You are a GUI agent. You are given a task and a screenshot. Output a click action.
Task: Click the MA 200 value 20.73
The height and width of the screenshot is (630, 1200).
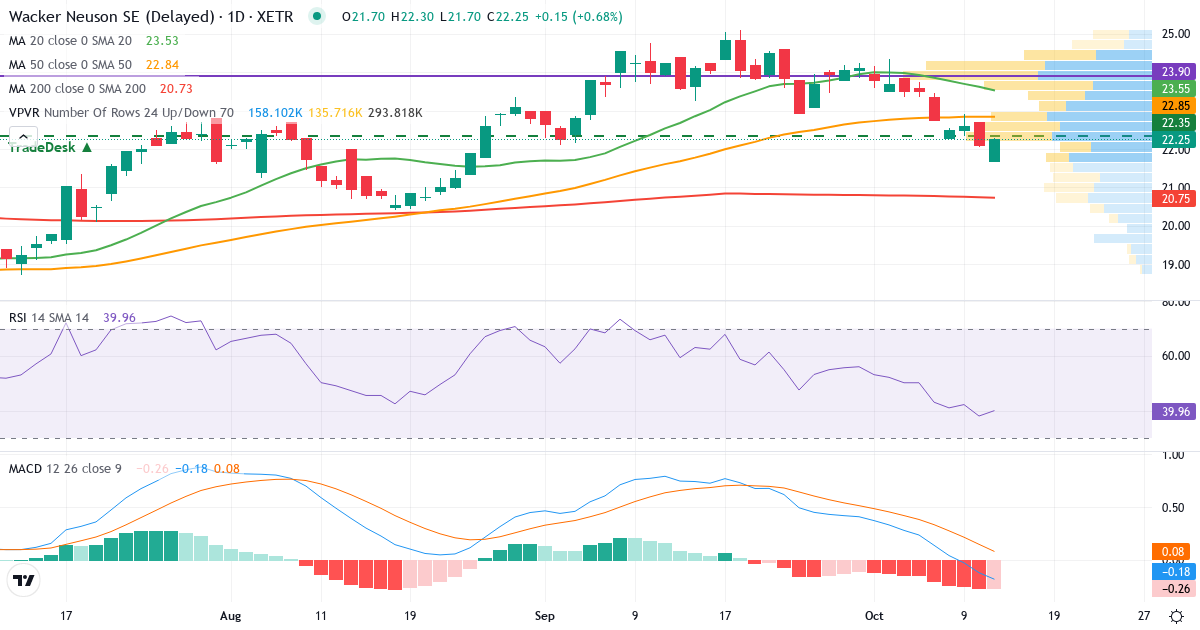point(176,89)
